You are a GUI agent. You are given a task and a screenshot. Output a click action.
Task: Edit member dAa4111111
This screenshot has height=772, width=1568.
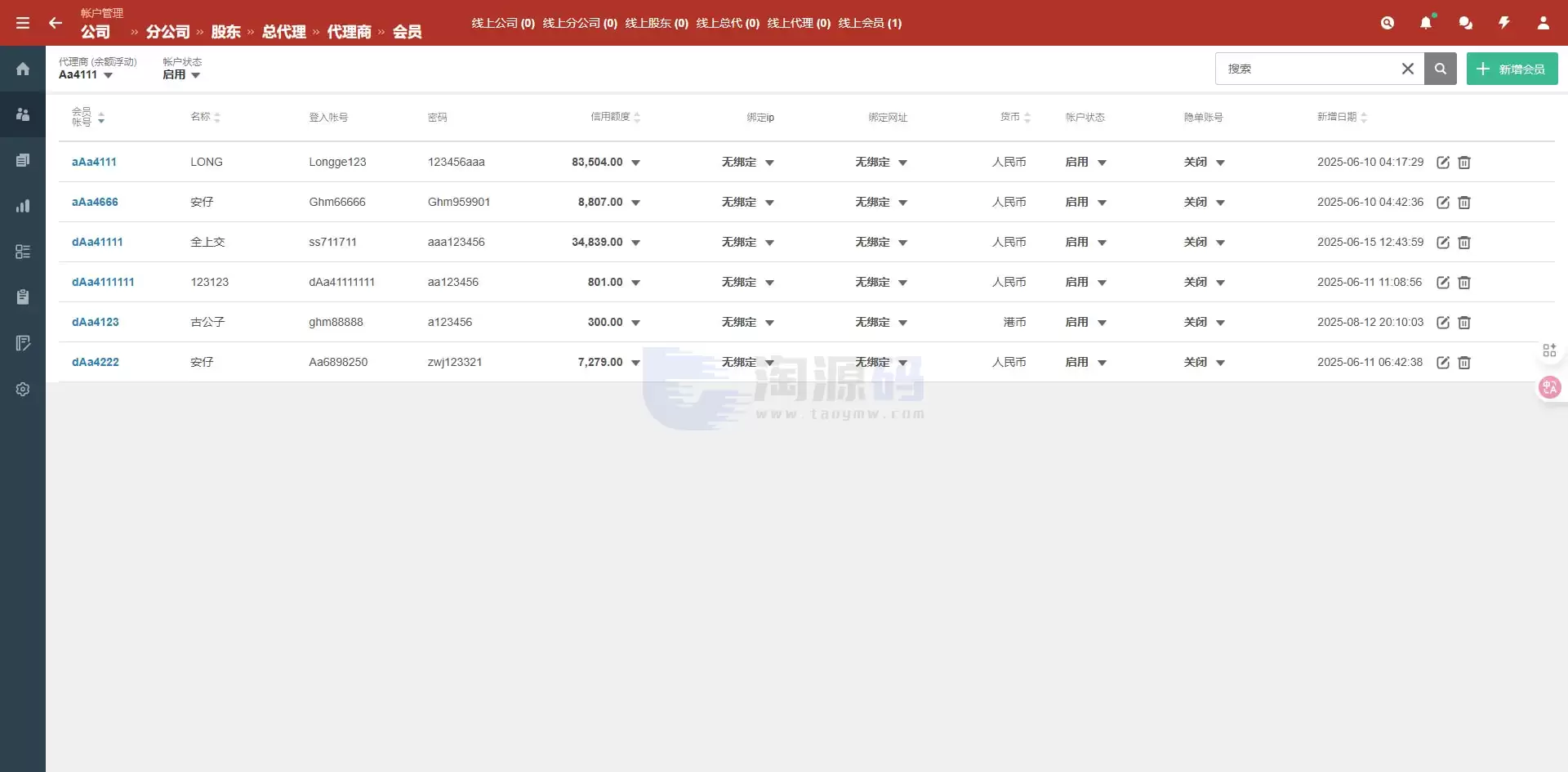1443,283
